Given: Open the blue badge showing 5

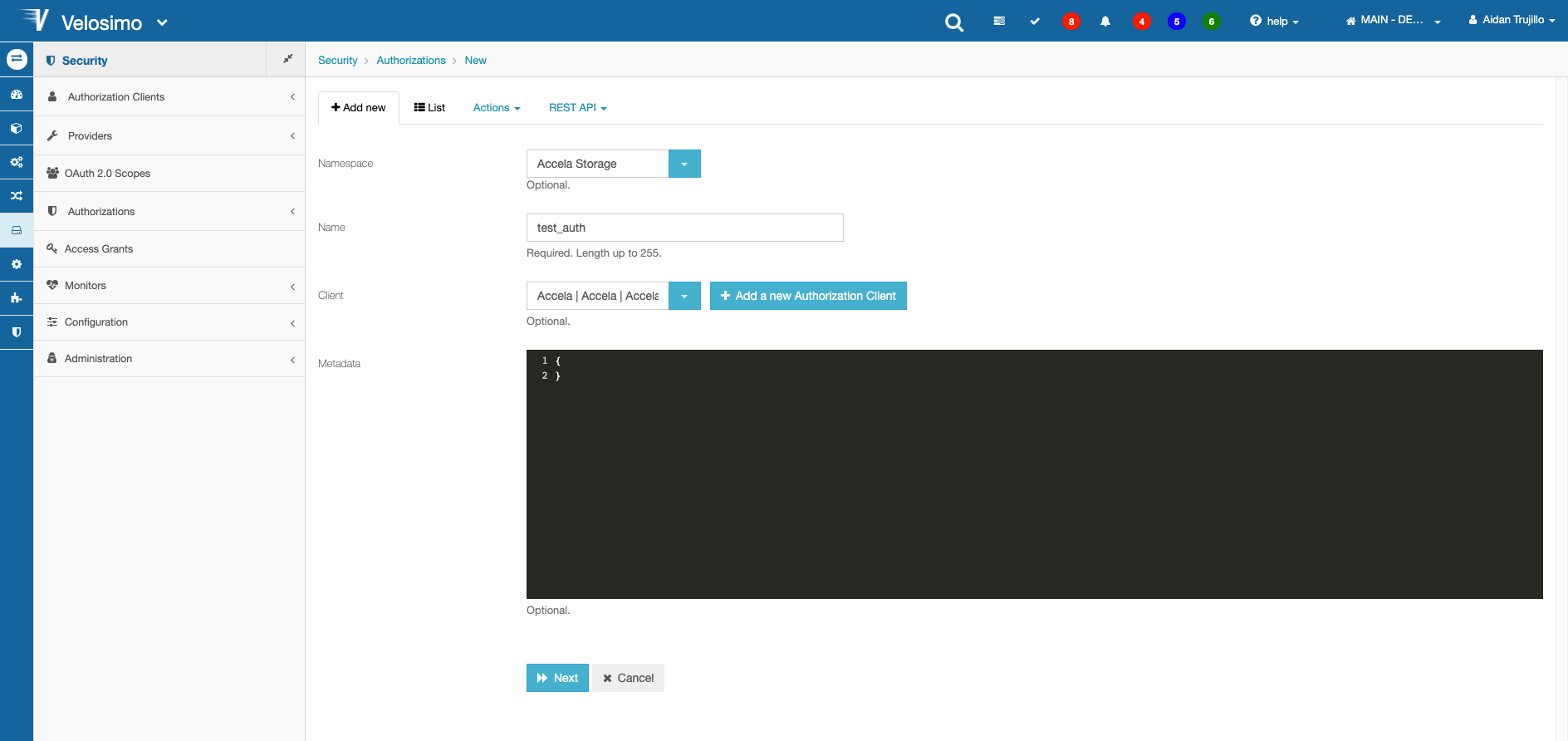Looking at the screenshot, I should click(x=1177, y=22).
